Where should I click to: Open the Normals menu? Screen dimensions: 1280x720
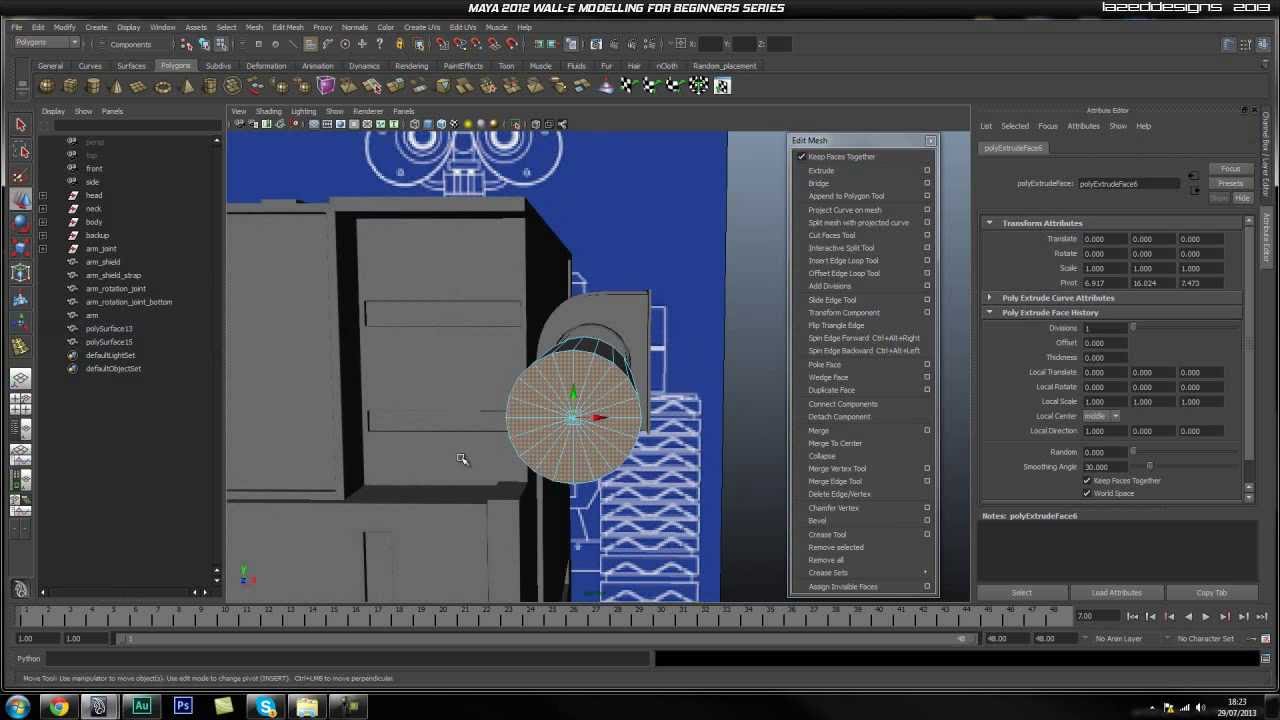[x=354, y=27]
